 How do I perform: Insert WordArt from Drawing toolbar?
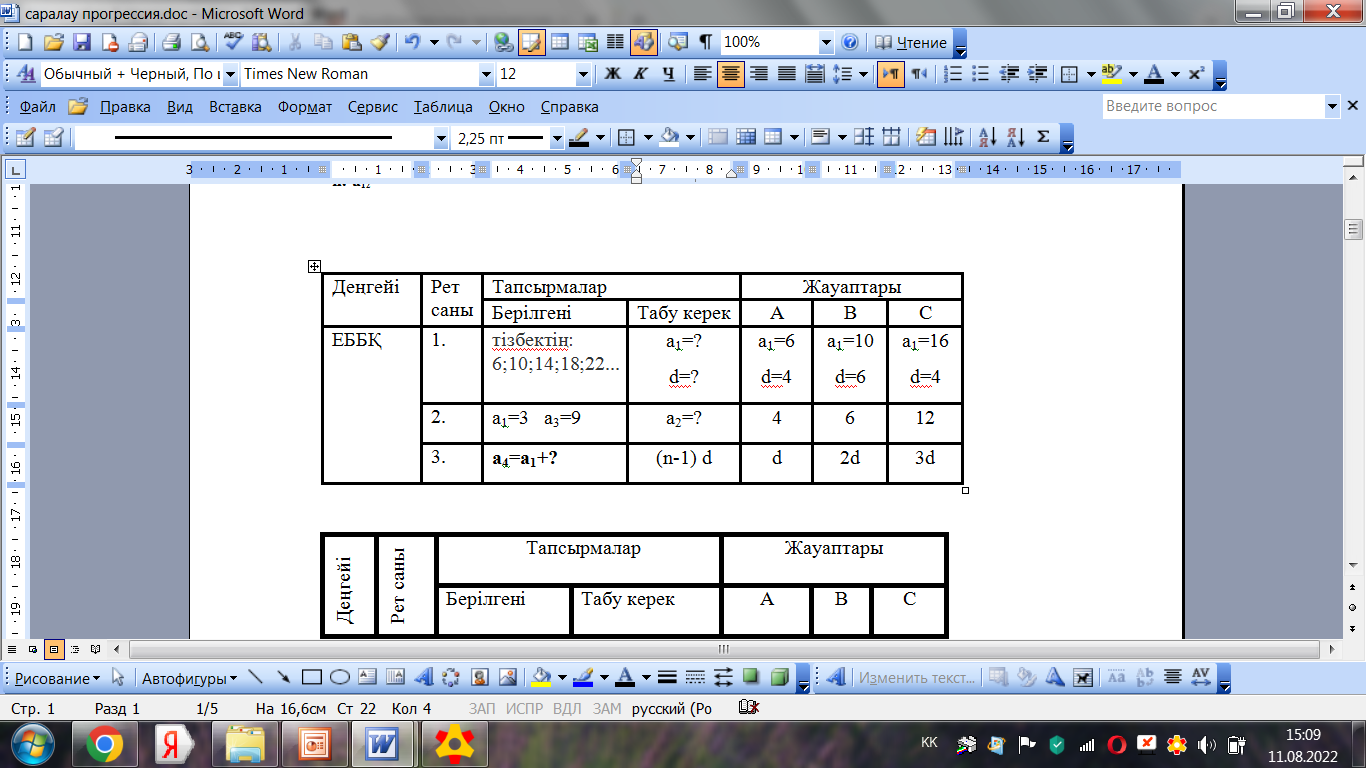(423, 678)
